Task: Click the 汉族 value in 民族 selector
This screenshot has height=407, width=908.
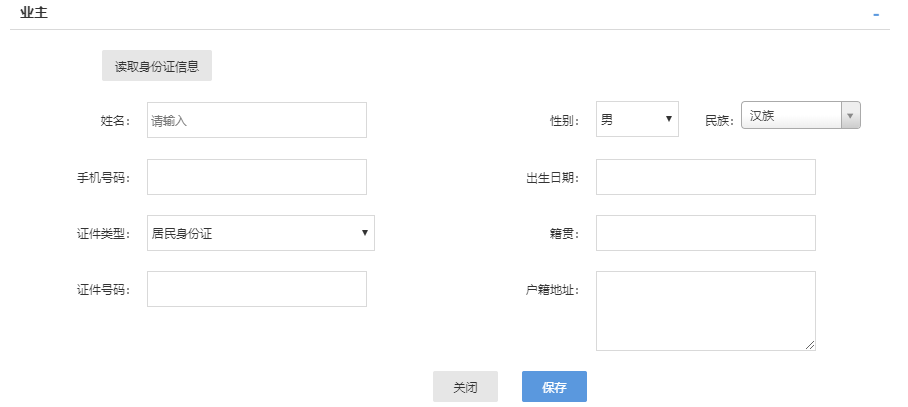Action: point(762,115)
